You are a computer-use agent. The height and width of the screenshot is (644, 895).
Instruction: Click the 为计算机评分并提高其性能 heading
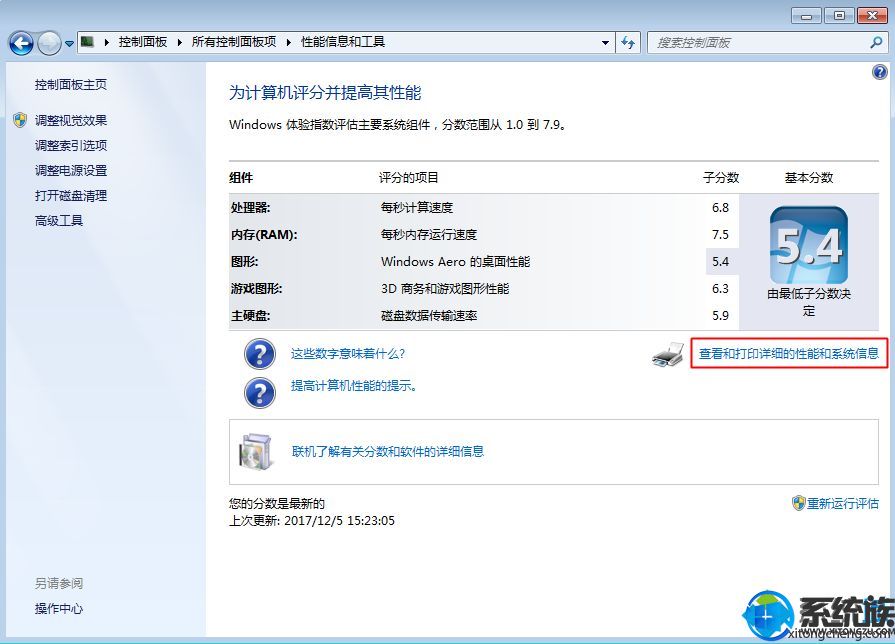click(x=325, y=93)
